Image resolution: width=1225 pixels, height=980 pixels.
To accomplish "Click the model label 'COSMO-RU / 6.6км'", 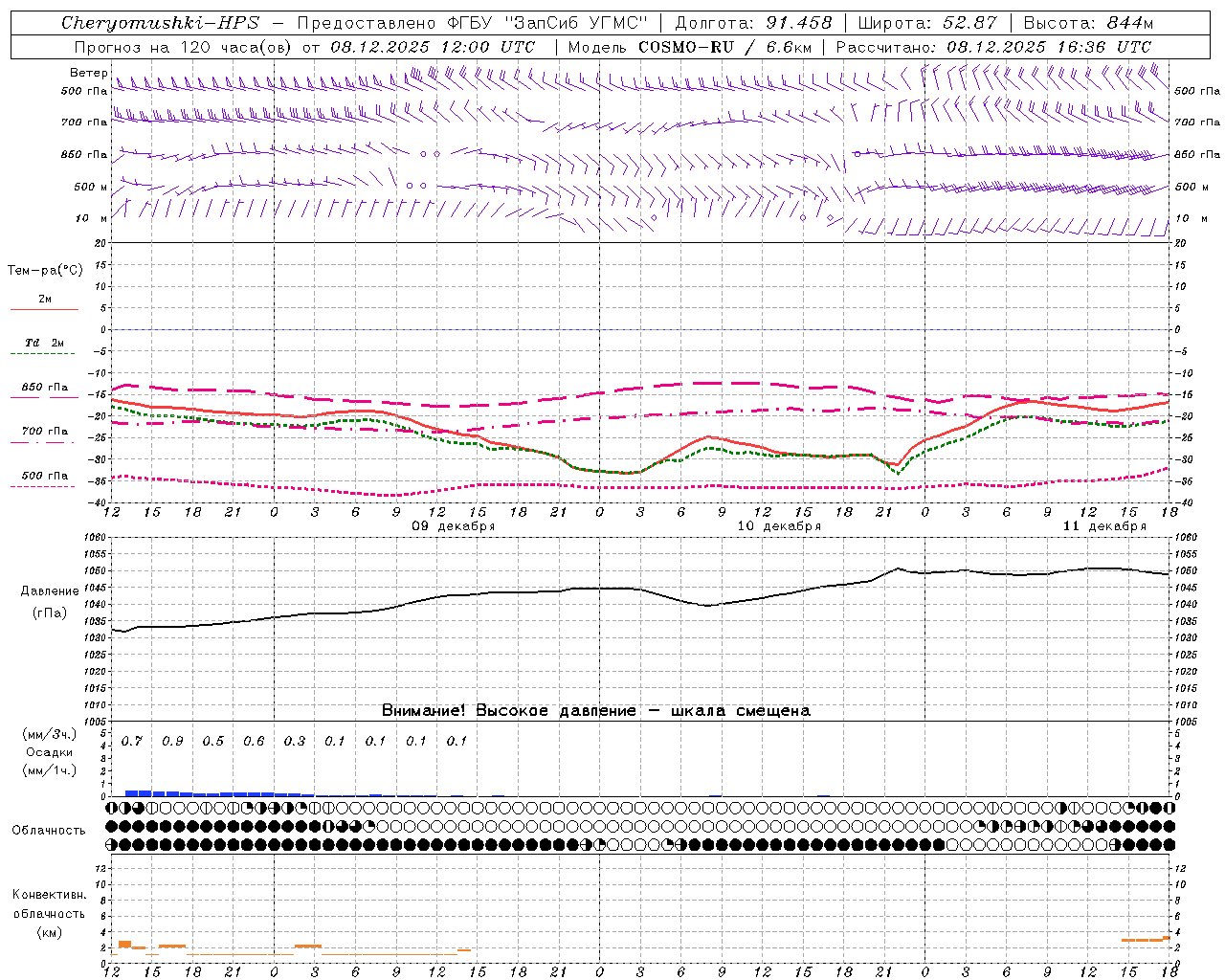I will point(725,47).
